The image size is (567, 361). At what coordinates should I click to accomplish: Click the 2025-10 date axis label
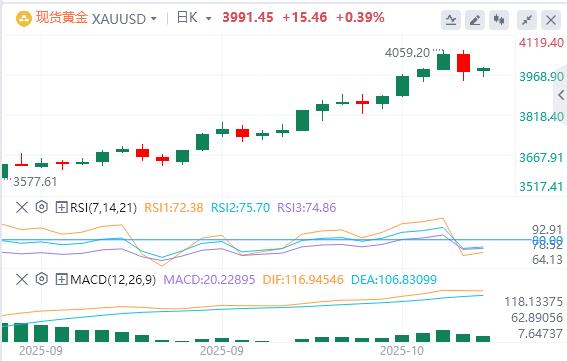tap(402, 351)
